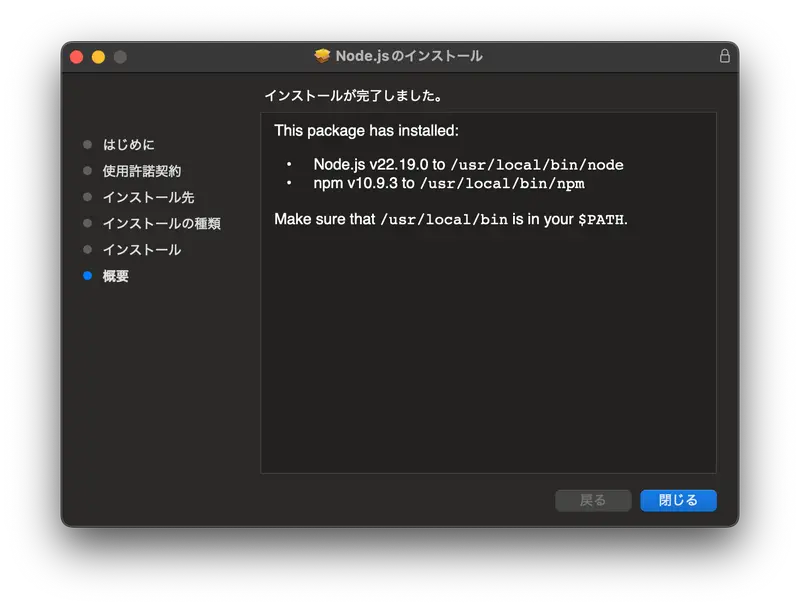Minimize the installer with yellow window button

pyautogui.click(x=98, y=57)
